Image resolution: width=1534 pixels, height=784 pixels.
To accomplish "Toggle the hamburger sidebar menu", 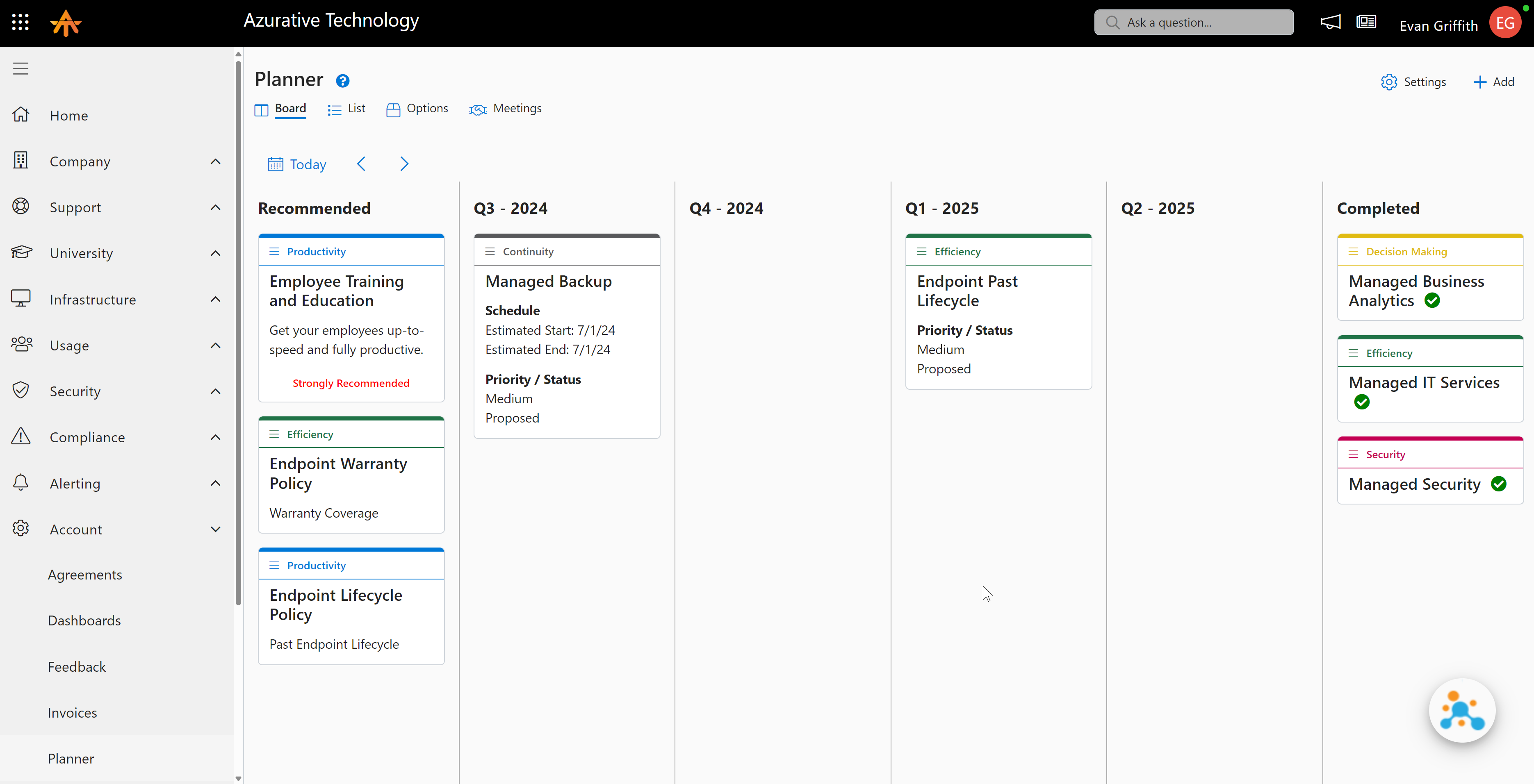I will (x=21, y=68).
